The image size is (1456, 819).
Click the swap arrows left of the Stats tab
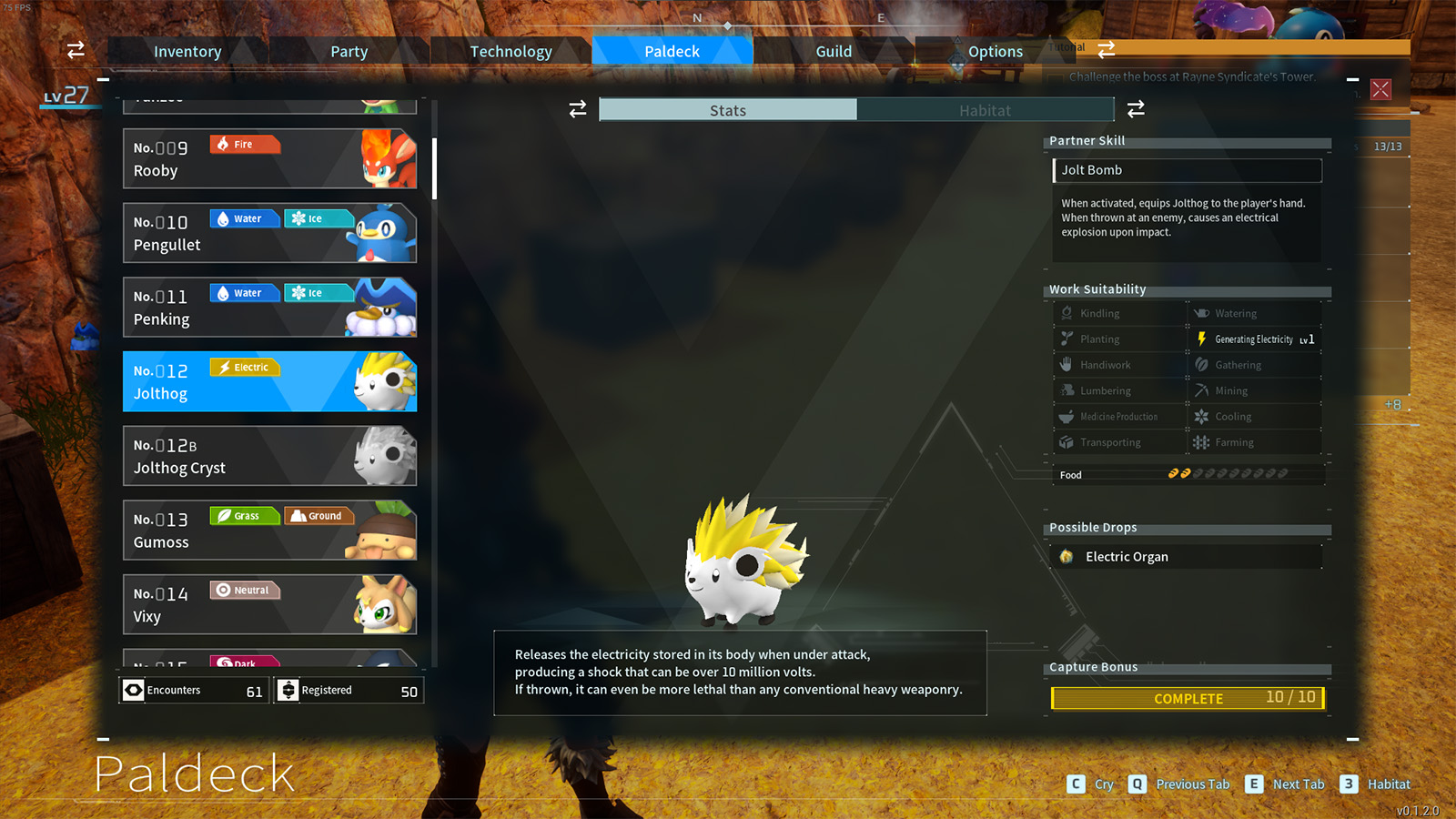(x=578, y=110)
